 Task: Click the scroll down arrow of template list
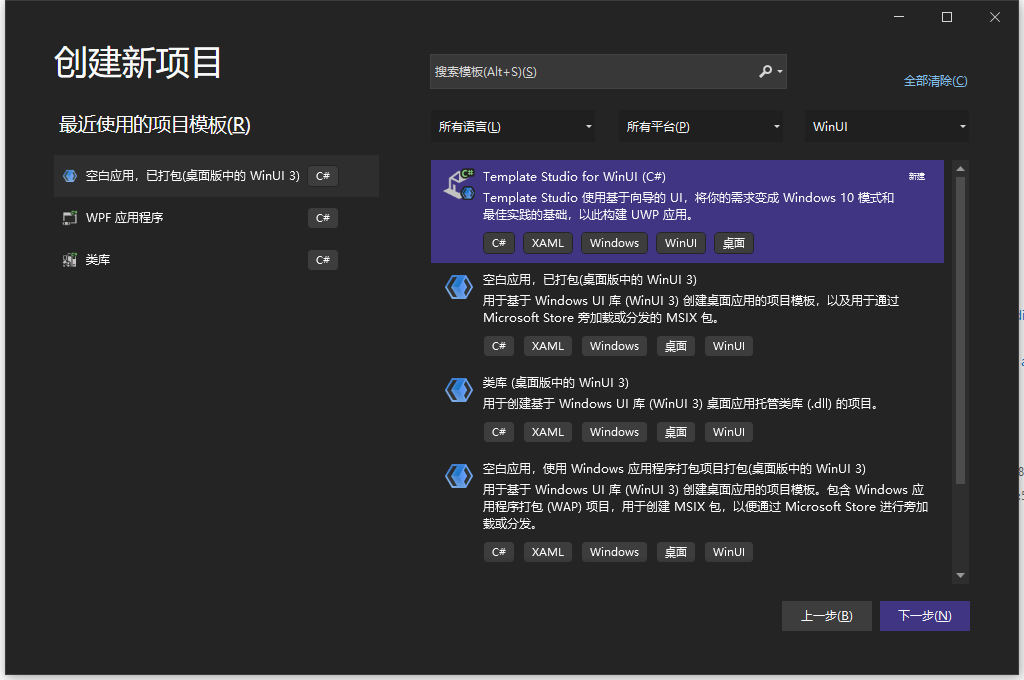(960, 575)
